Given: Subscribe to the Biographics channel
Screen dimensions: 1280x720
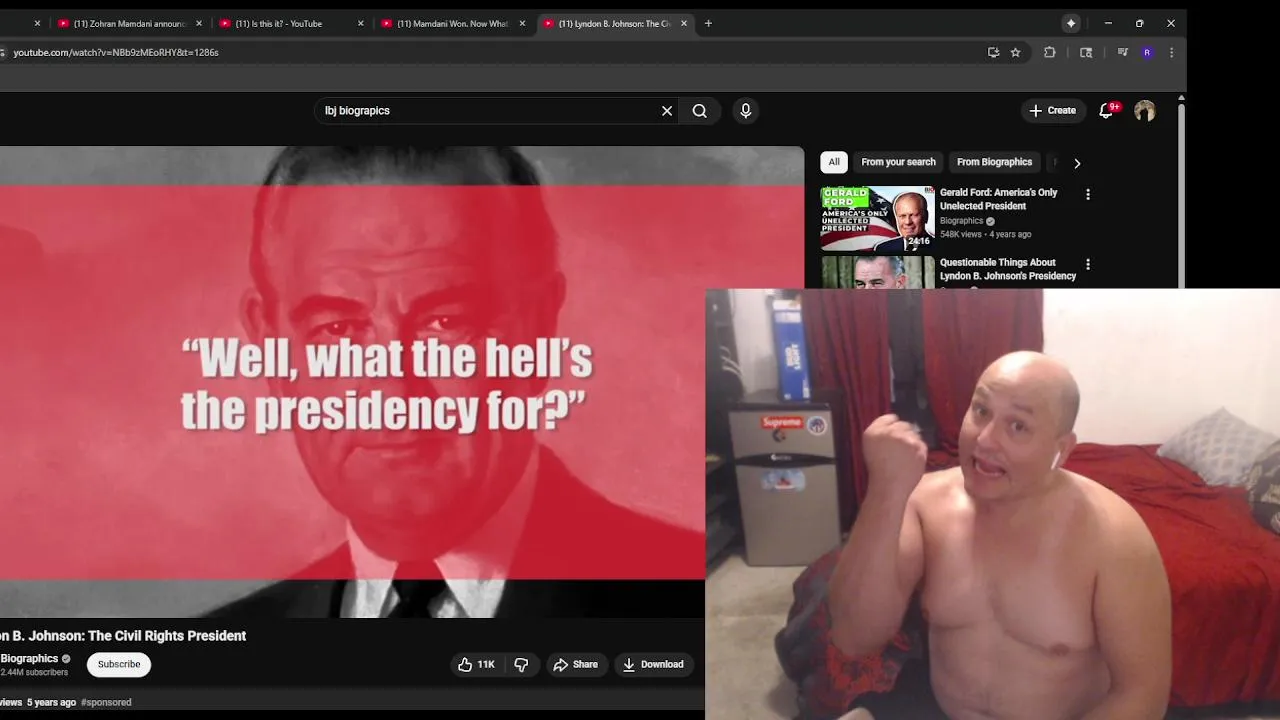Looking at the screenshot, I should point(119,664).
